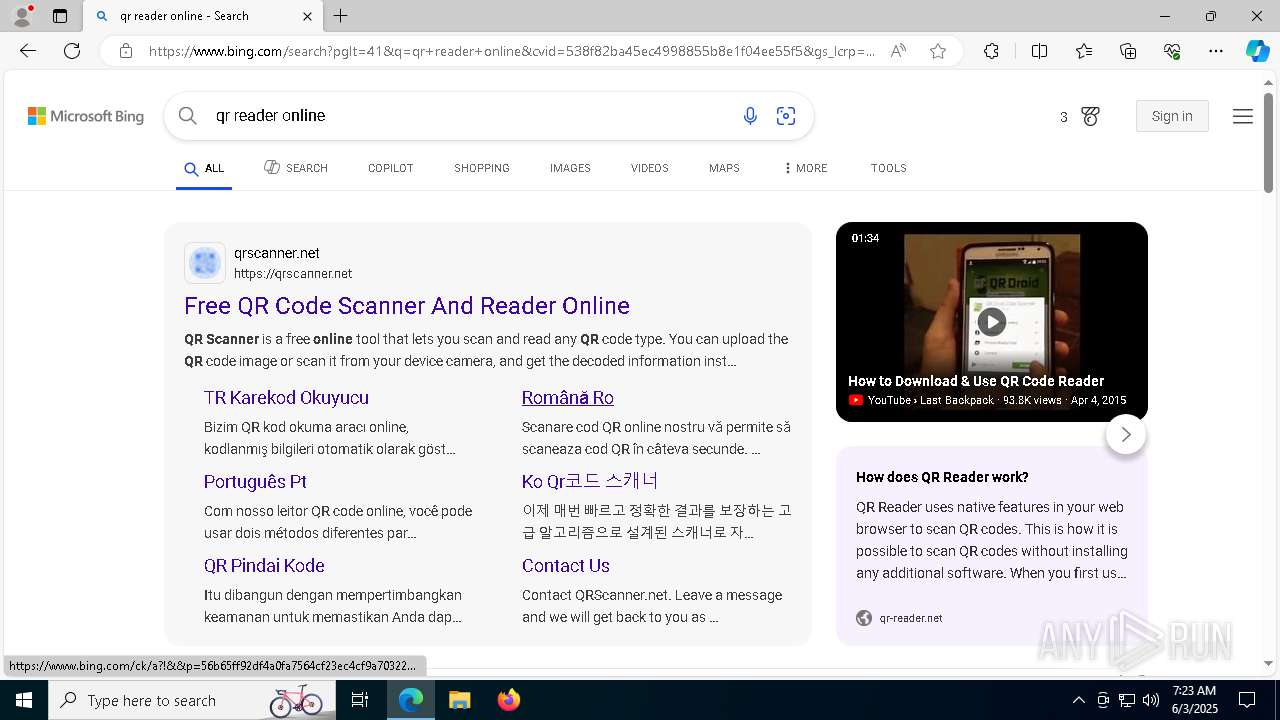Switch to SEARCH tab
The image size is (1280, 720).
tap(296, 168)
